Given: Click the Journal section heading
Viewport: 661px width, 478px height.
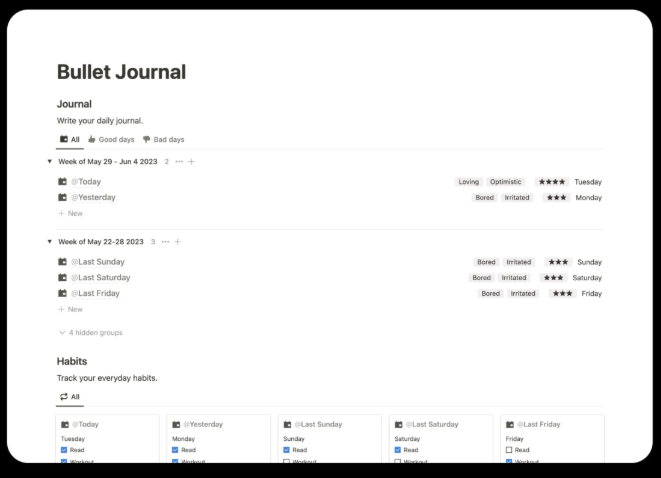Looking at the screenshot, I should pyautogui.click(x=74, y=104).
